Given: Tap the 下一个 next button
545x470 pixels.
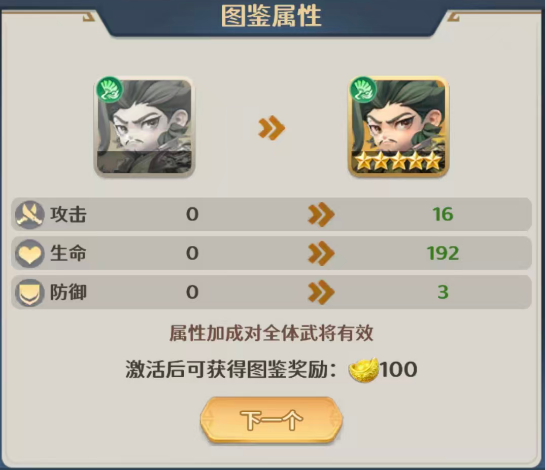Looking at the screenshot, I should pyautogui.click(x=271, y=420).
